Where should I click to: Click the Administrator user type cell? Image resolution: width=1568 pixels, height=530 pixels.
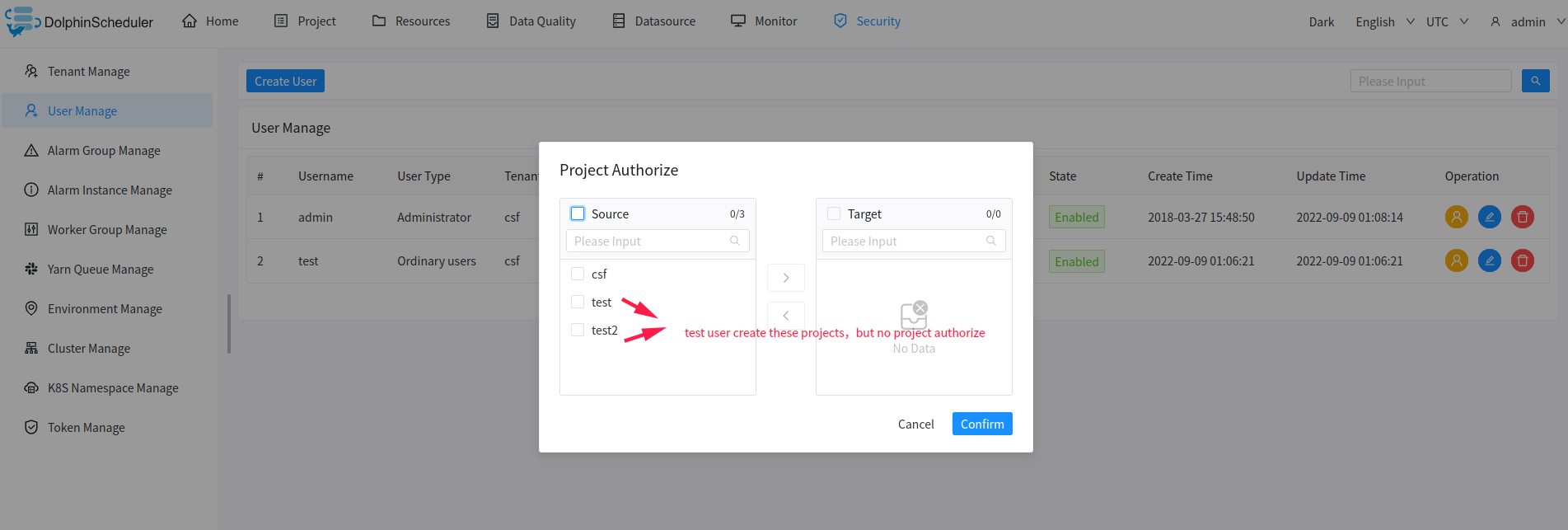click(x=434, y=217)
